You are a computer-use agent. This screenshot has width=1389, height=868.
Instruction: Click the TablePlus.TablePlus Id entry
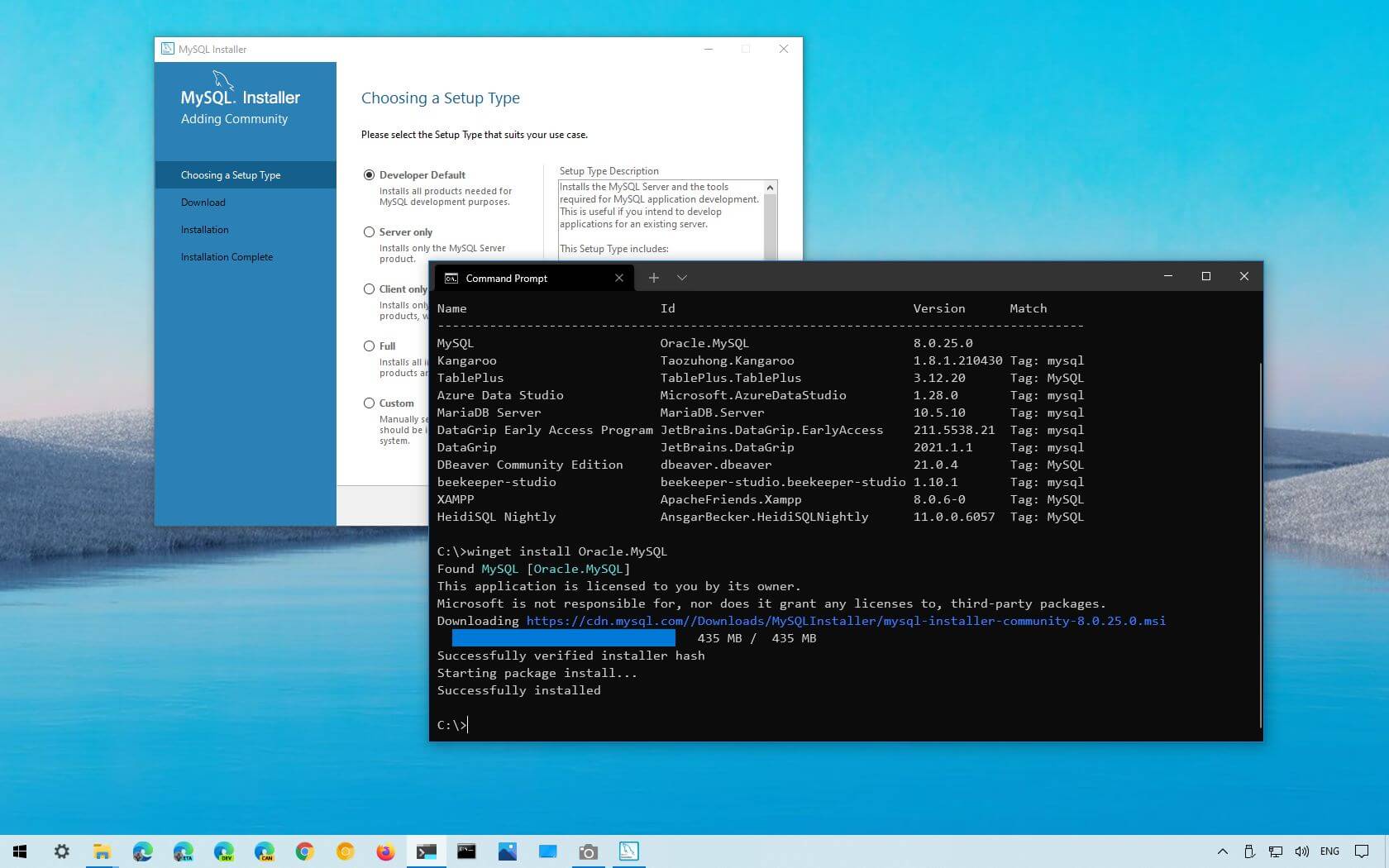731,378
